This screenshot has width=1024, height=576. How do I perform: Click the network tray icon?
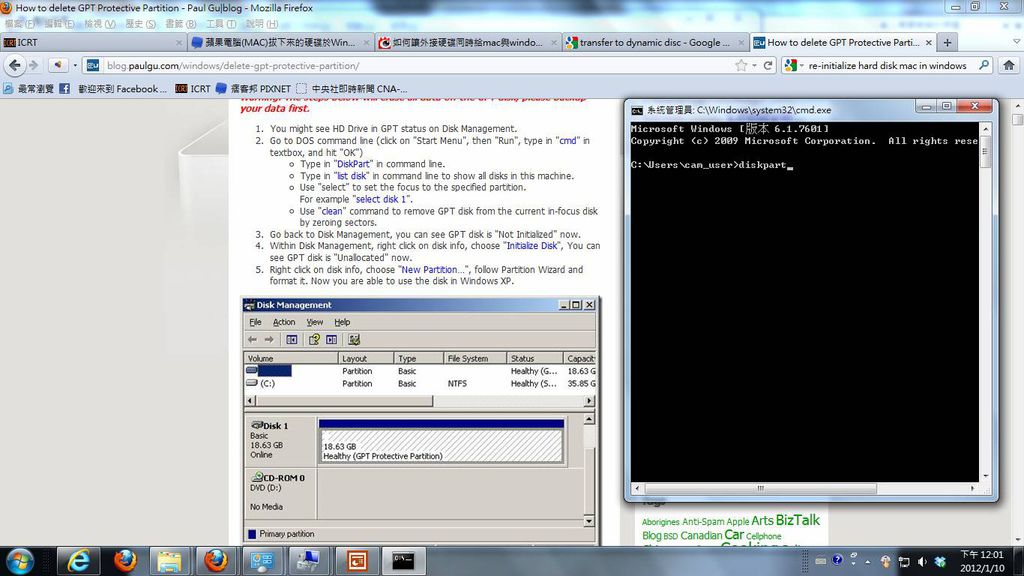904,562
